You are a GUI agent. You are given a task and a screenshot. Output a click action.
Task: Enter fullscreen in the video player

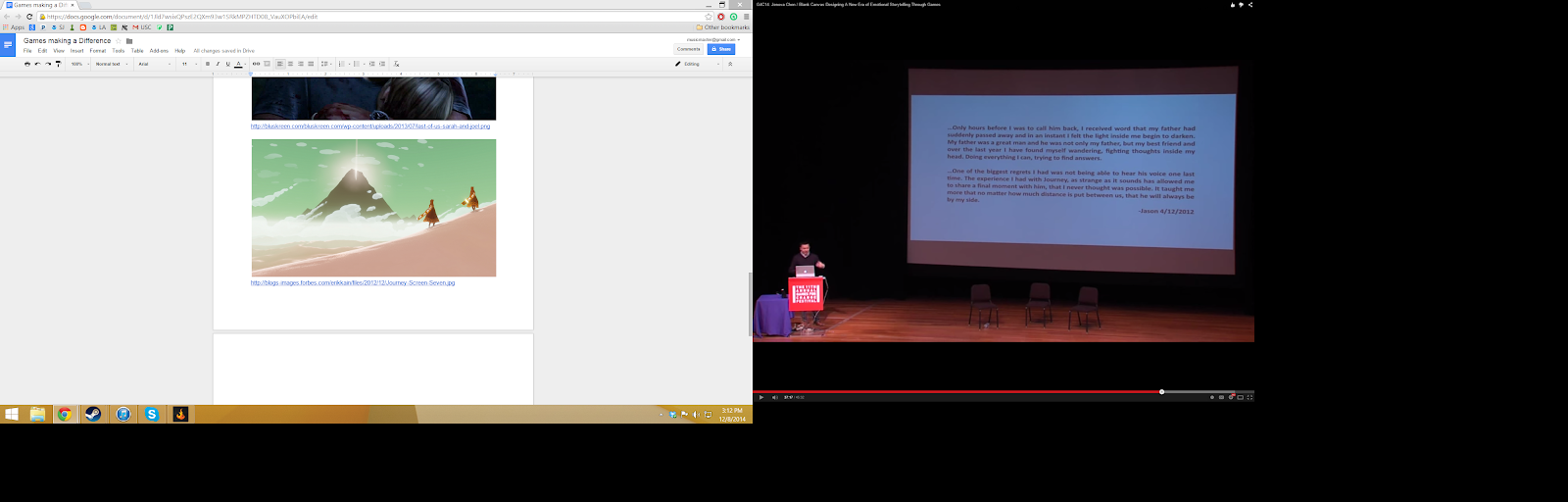coord(1249,397)
